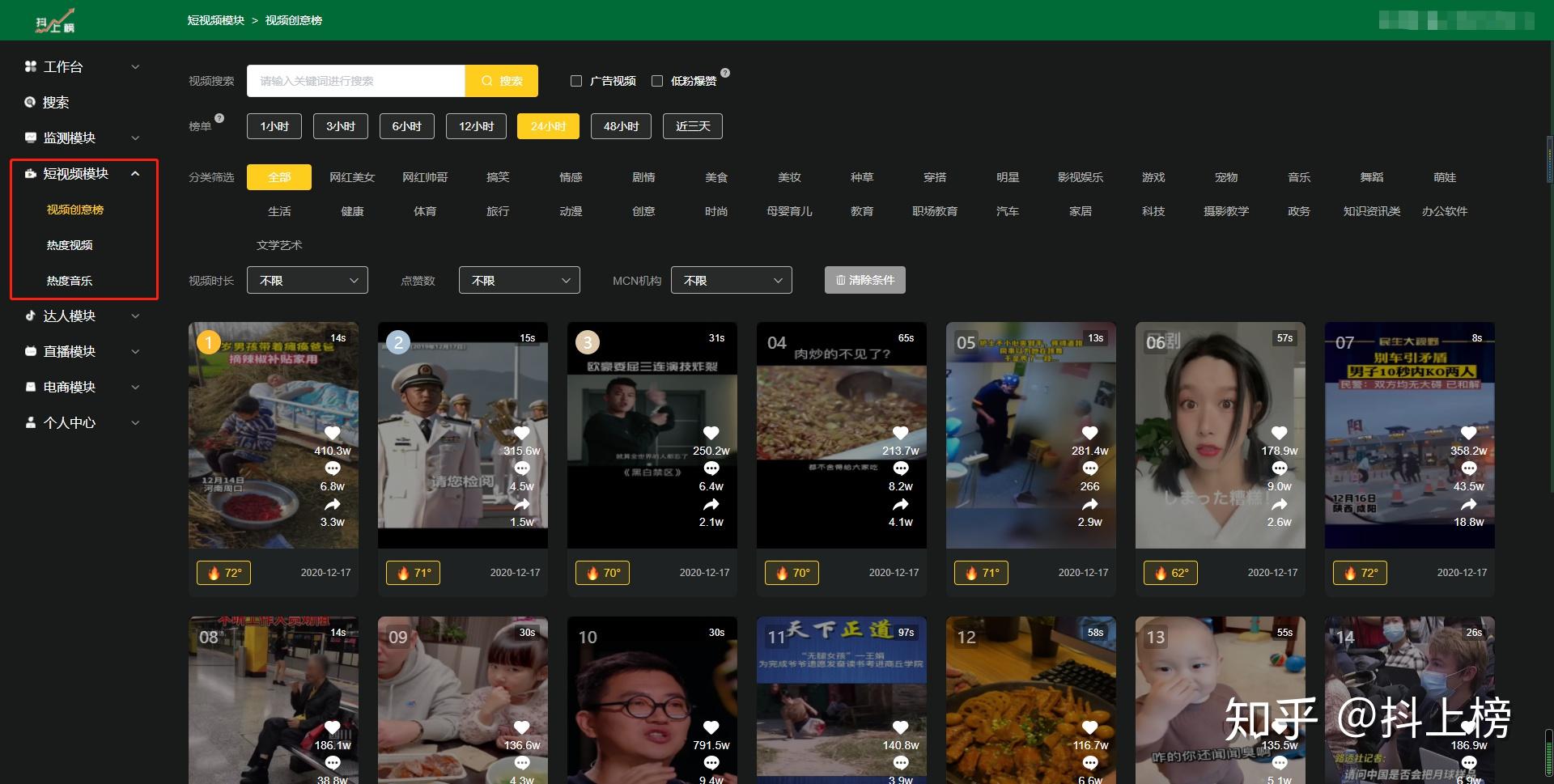Click the help icon next to 低粉爆赞
The width and height of the screenshot is (1554, 784).
pyautogui.click(x=725, y=73)
